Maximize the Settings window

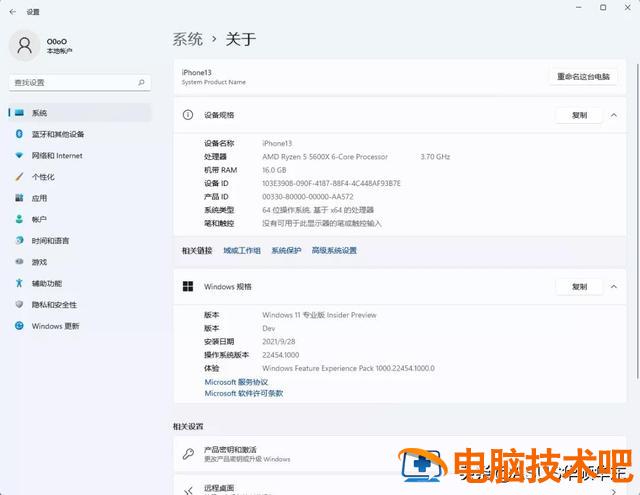pos(603,8)
